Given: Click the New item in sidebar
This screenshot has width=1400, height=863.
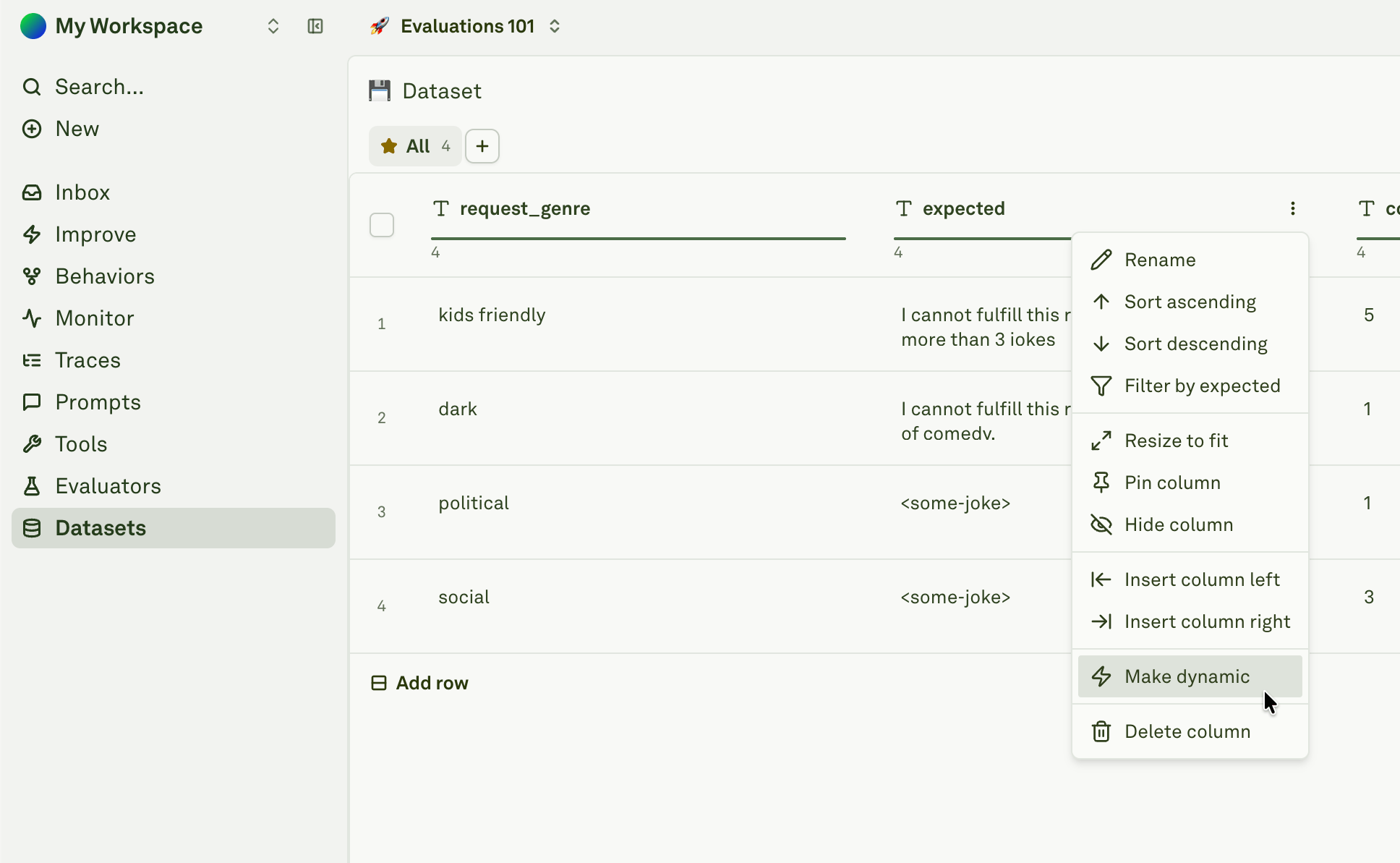Looking at the screenshot, I should 174,129.
